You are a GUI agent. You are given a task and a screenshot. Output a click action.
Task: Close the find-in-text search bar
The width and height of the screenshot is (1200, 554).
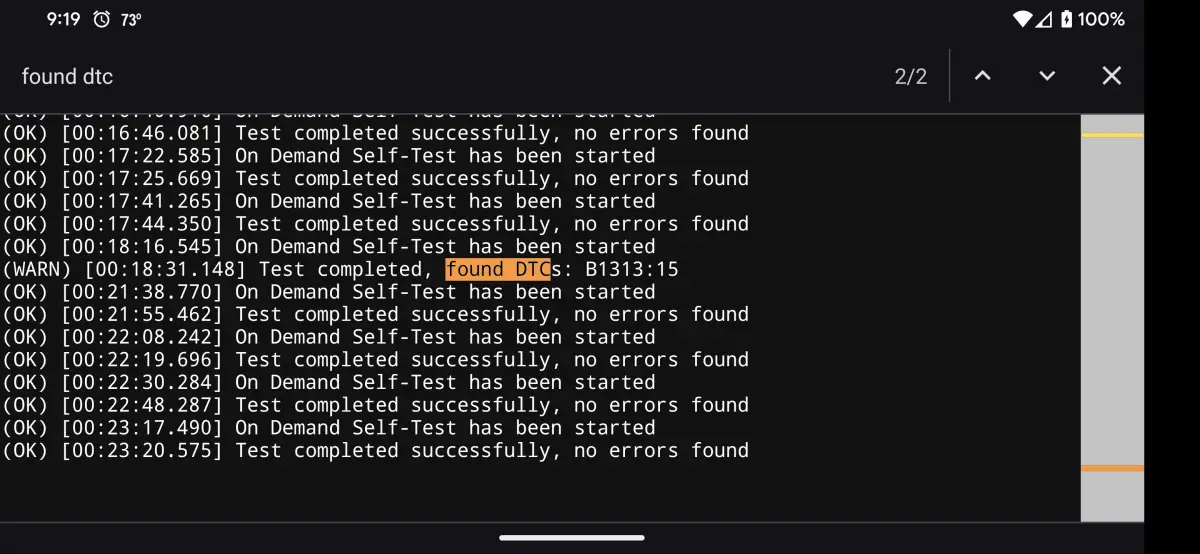tap(1111, 76)
